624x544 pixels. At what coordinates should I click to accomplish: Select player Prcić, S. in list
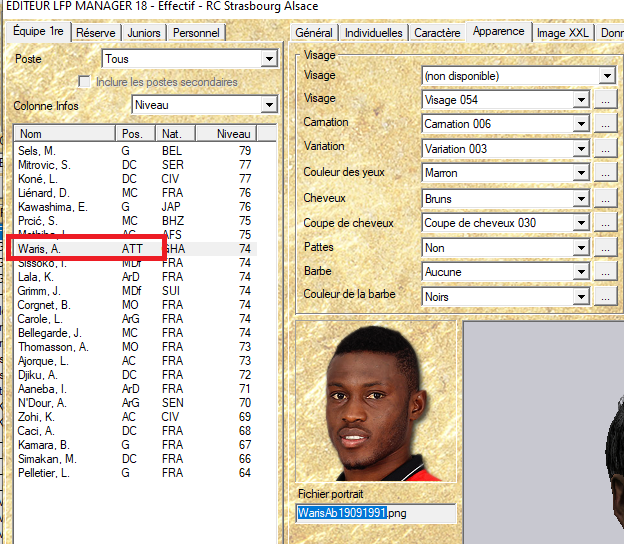click(135, 221)
